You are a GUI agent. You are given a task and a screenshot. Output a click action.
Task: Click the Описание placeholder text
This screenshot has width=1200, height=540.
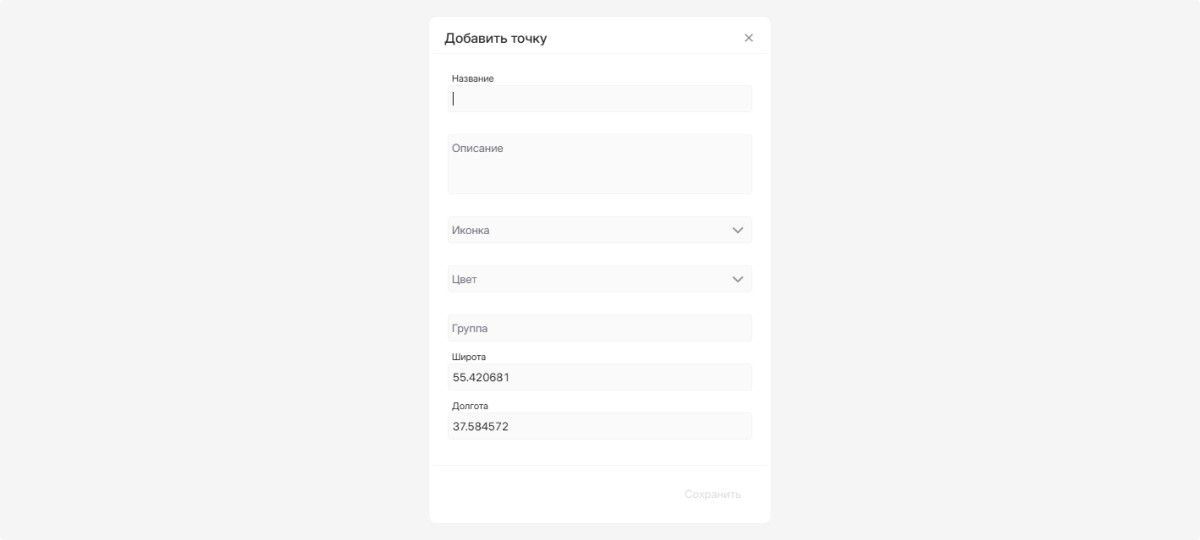(478, 148)
